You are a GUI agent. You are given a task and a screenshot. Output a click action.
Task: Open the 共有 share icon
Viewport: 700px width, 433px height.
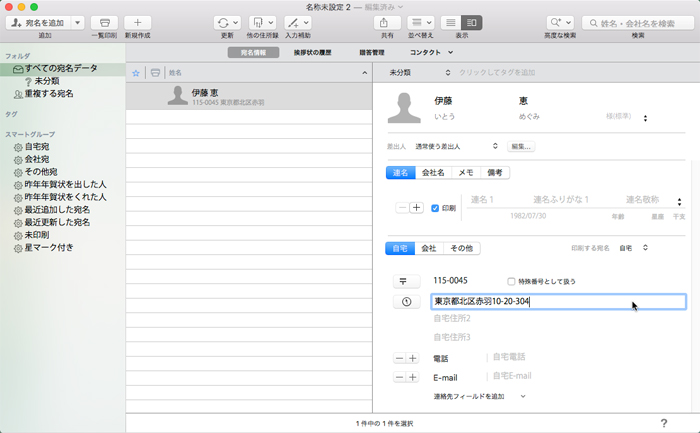[x=384, y=22]
